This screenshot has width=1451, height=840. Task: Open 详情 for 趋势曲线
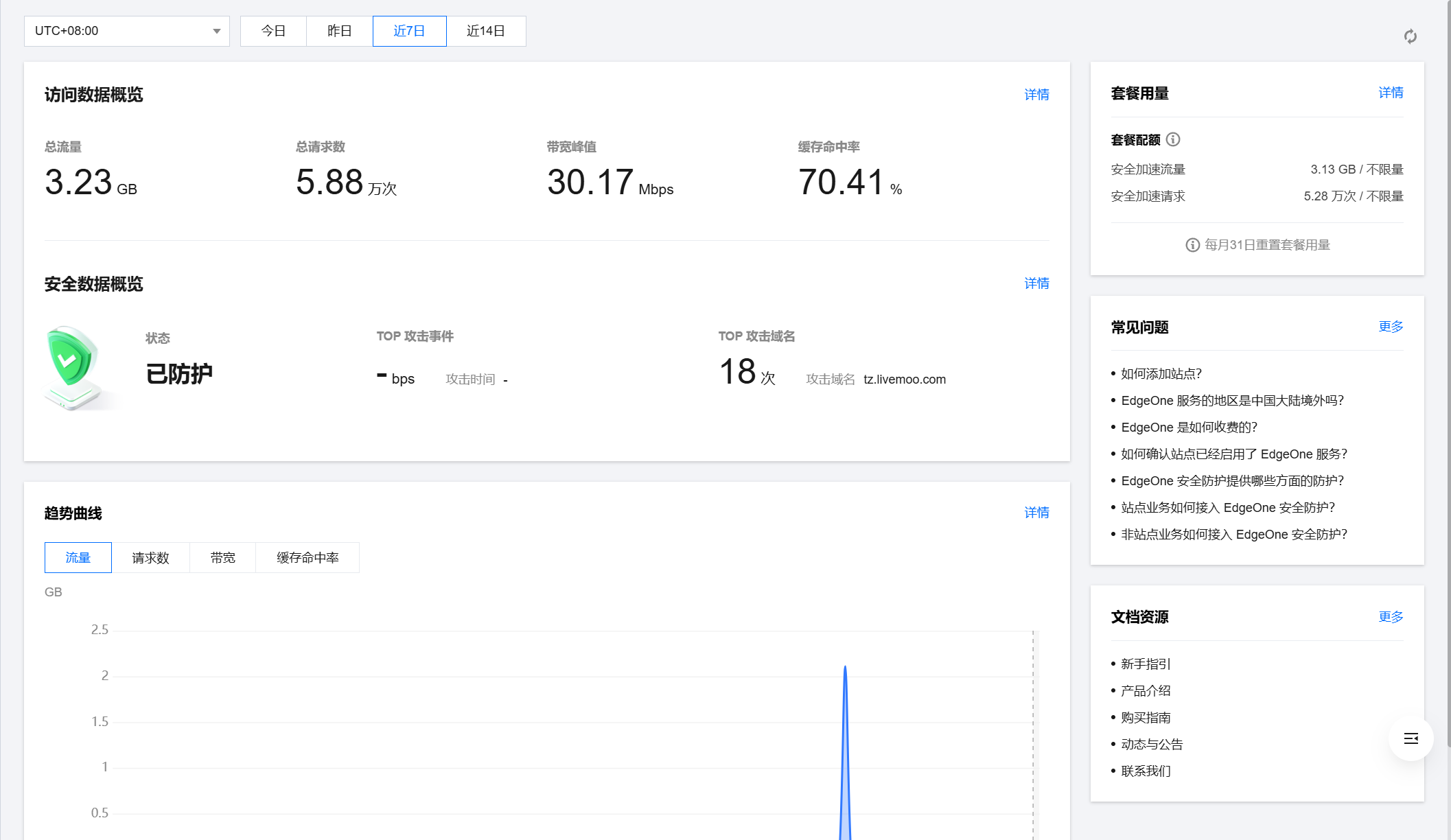click(1036, 513)
